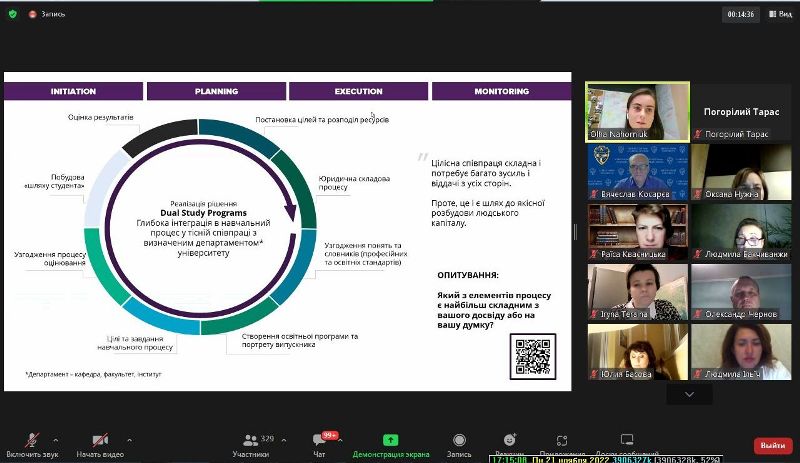Start camera with Начать видео

tap(100, 445)
